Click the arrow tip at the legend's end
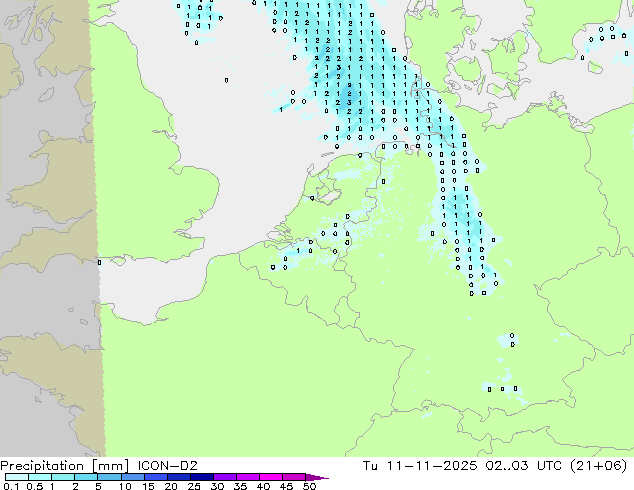Image resolution: width=634 pixels, height=490 pixels. (x=317, y=477)
